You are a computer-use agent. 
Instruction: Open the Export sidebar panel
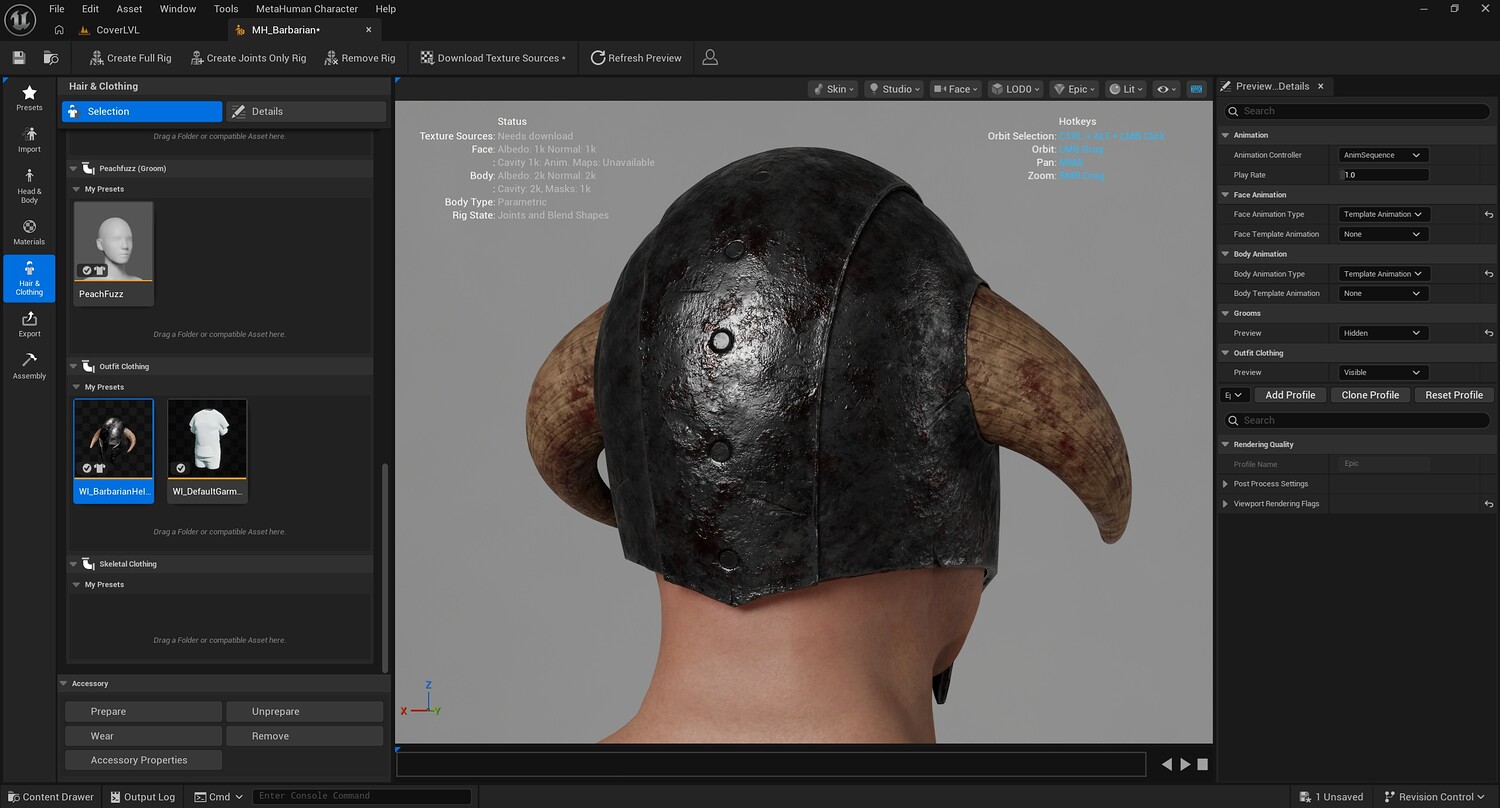29,324
